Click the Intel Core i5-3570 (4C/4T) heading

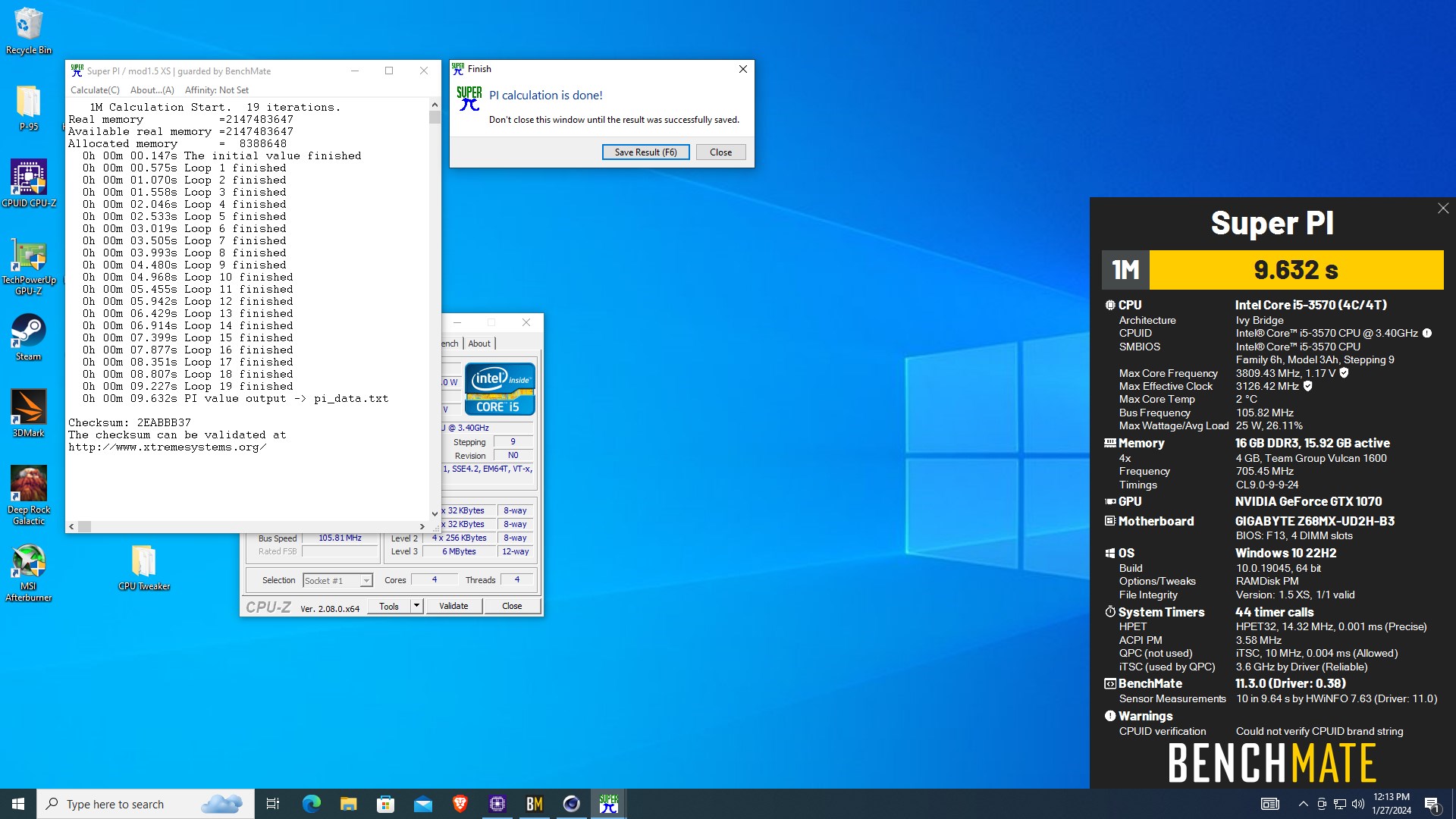tap(1310, 306)
